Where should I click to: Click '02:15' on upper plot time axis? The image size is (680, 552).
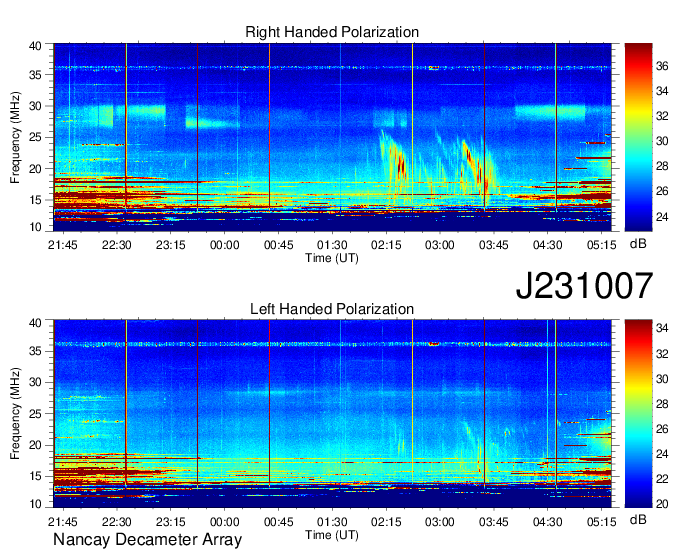tap(386, 245)
